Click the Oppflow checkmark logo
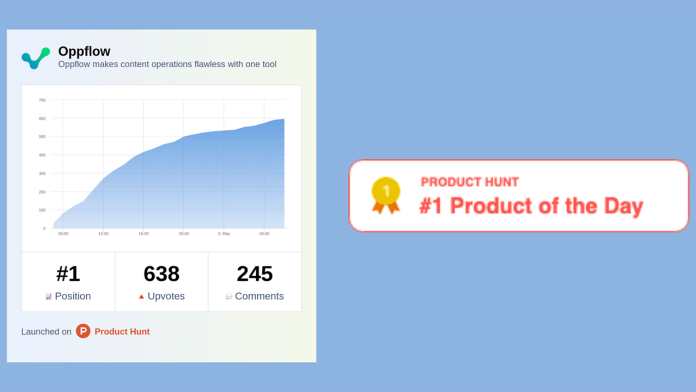Viewport: 696px width, 392px height. [36, 58]
